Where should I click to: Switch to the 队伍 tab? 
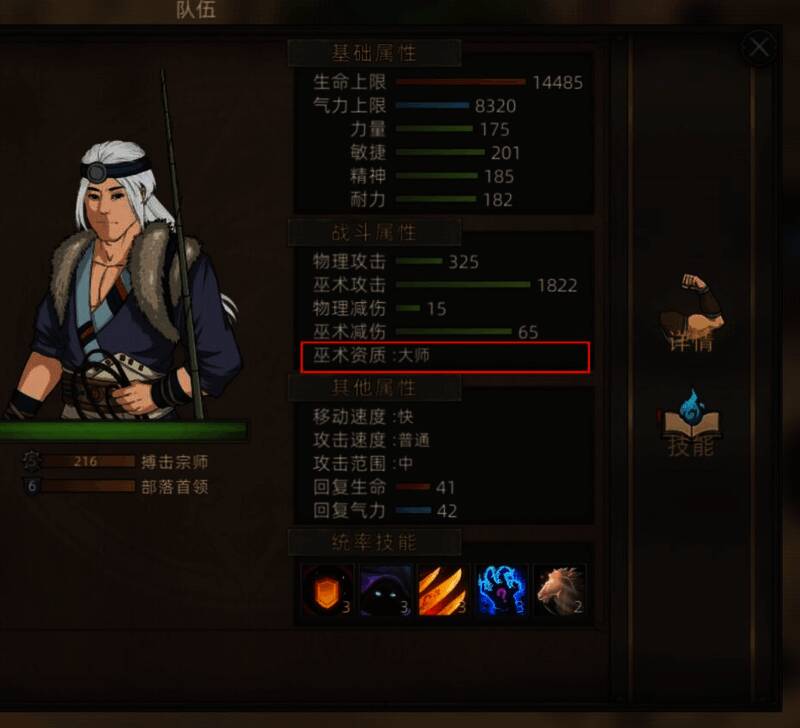196,9
